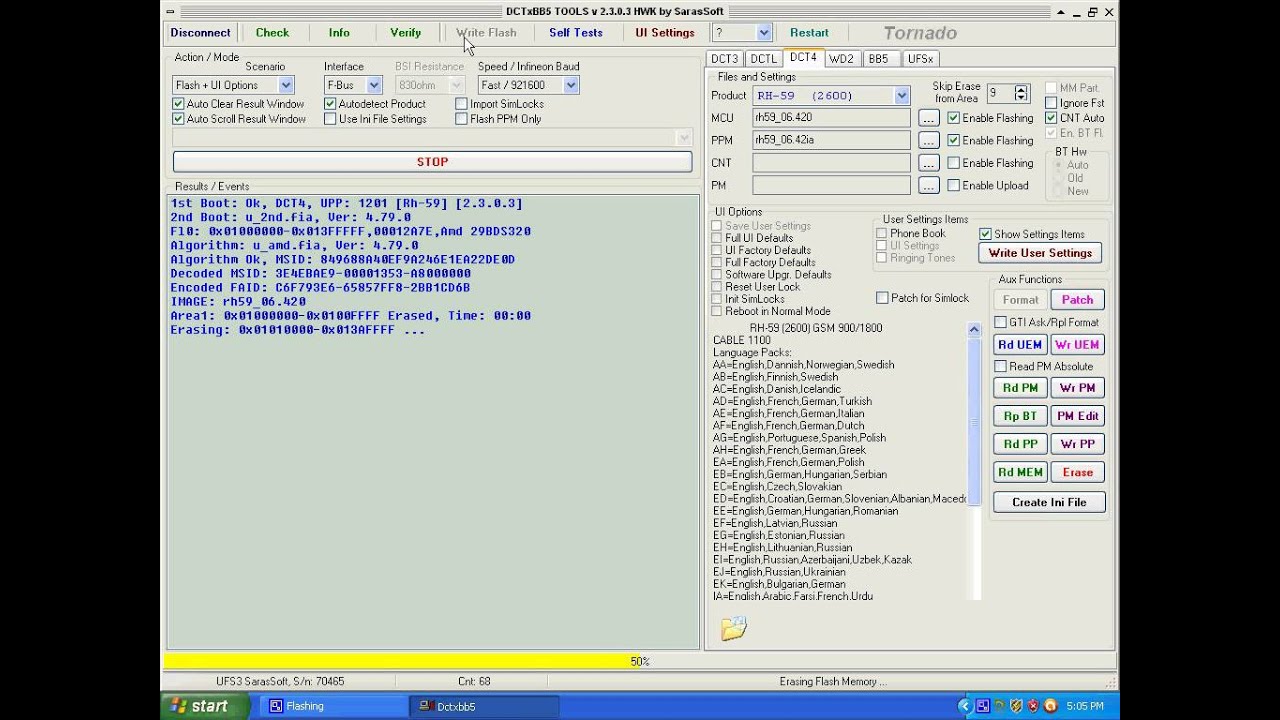This screenshot has height=720, width=1280.
Task: Open the Interface F-Bus dropdown
Action: tap(374, 85)
